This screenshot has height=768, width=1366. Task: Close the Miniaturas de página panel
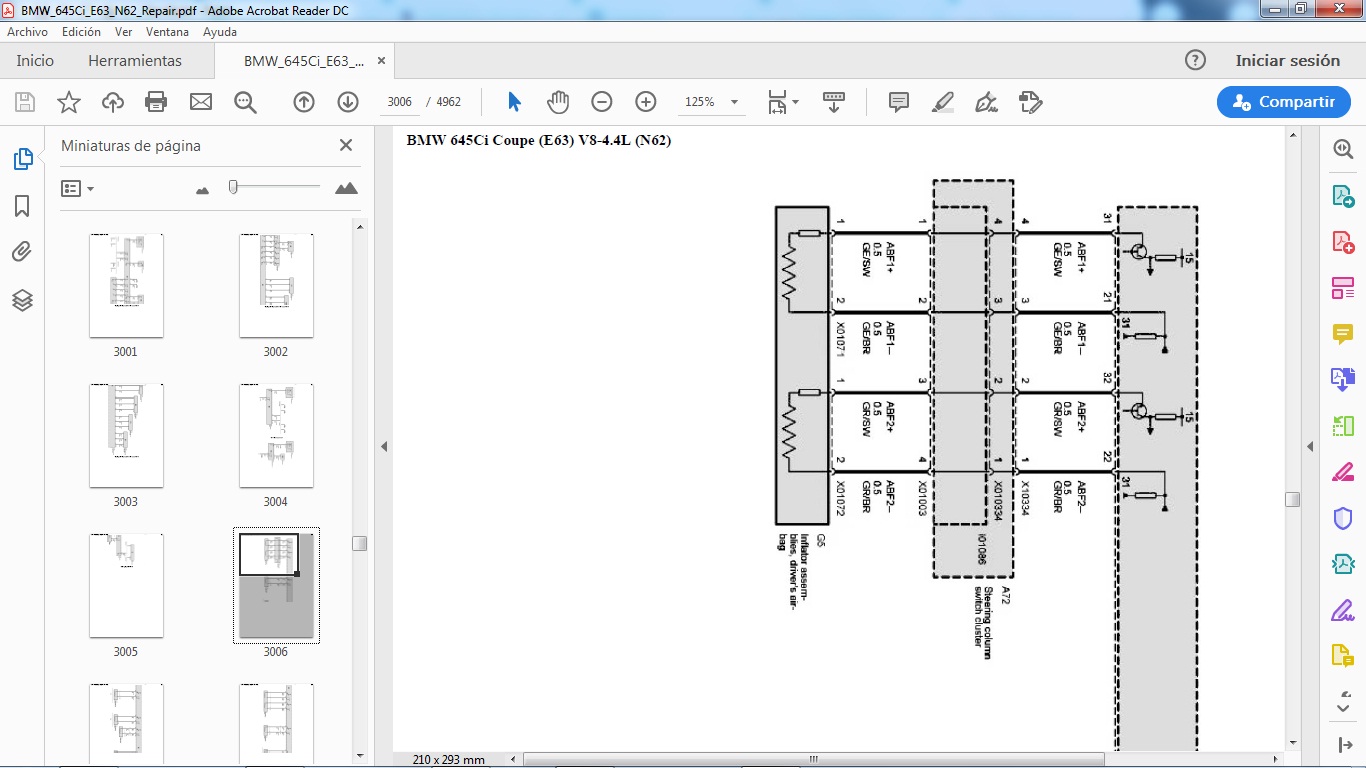[x=346, y=145]
